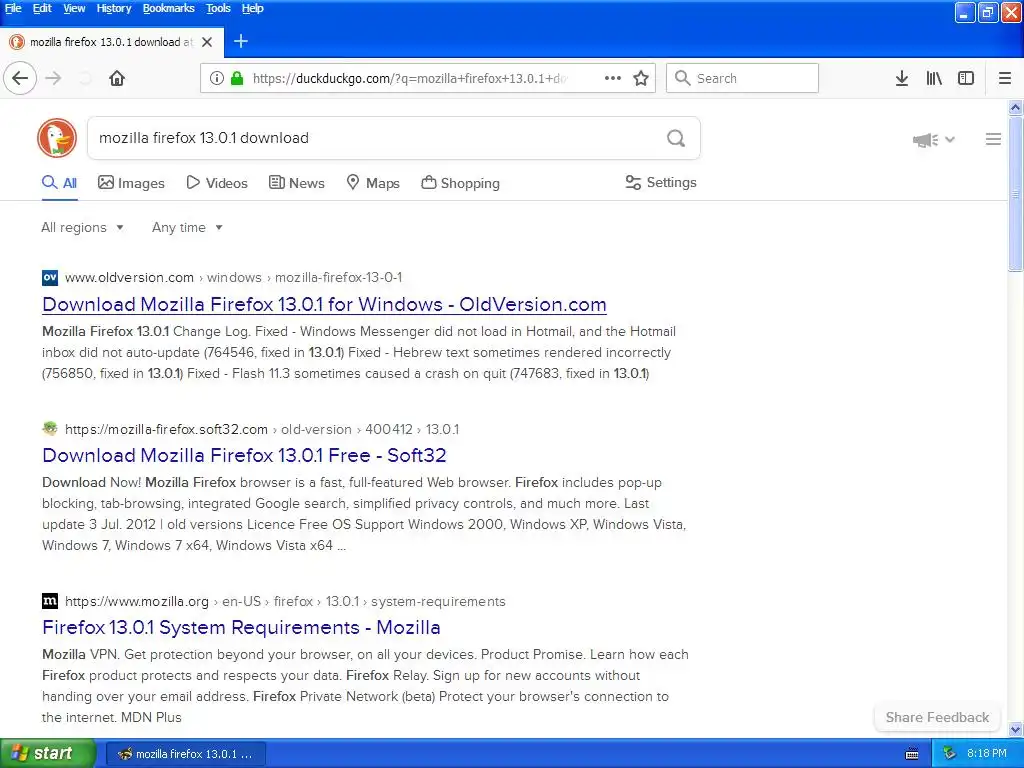Open site information icon in address bar
The height and width of the screenshot is (768, 1024).
point(216,78)
